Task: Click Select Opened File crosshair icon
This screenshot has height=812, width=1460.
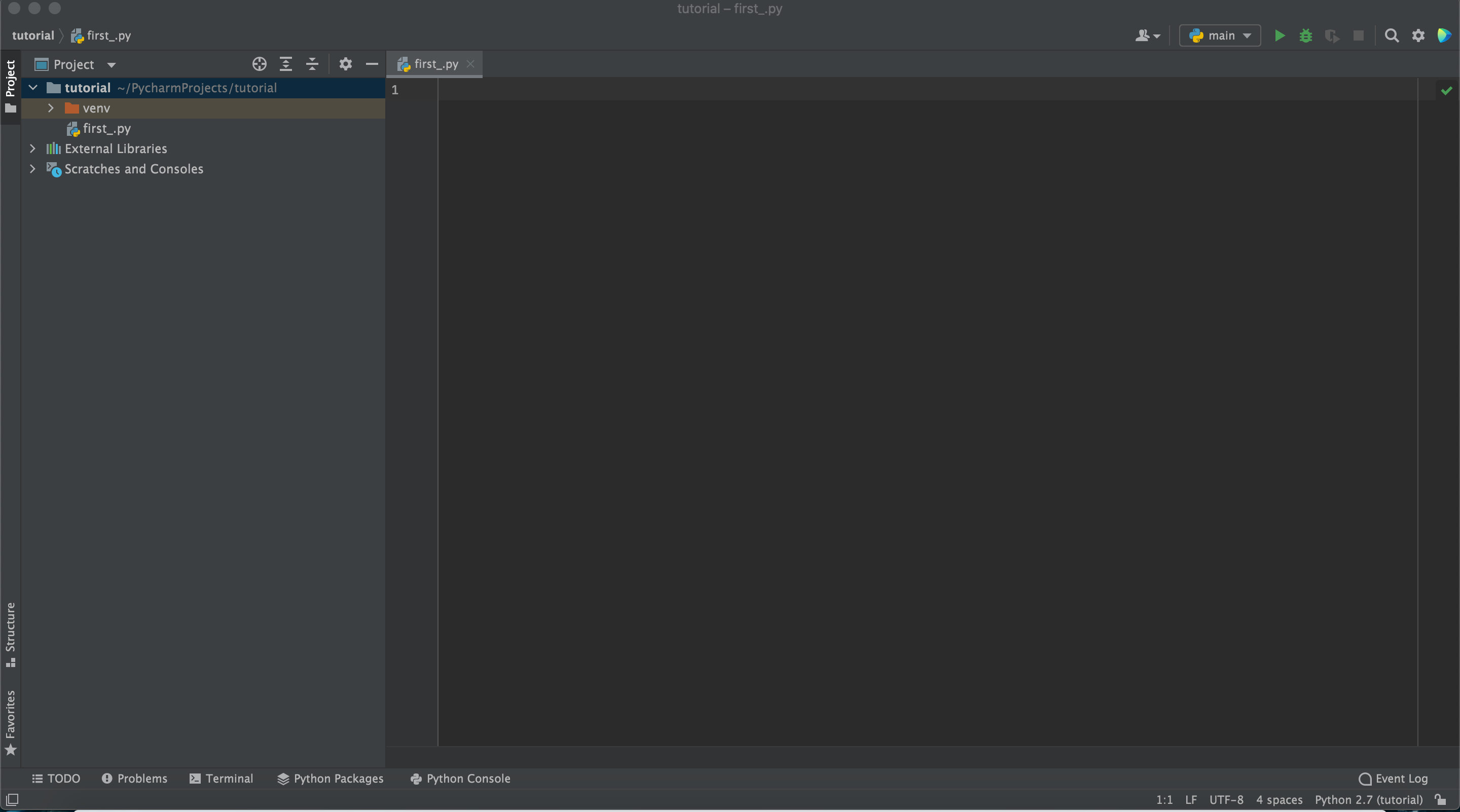Action: coord(259,64)
